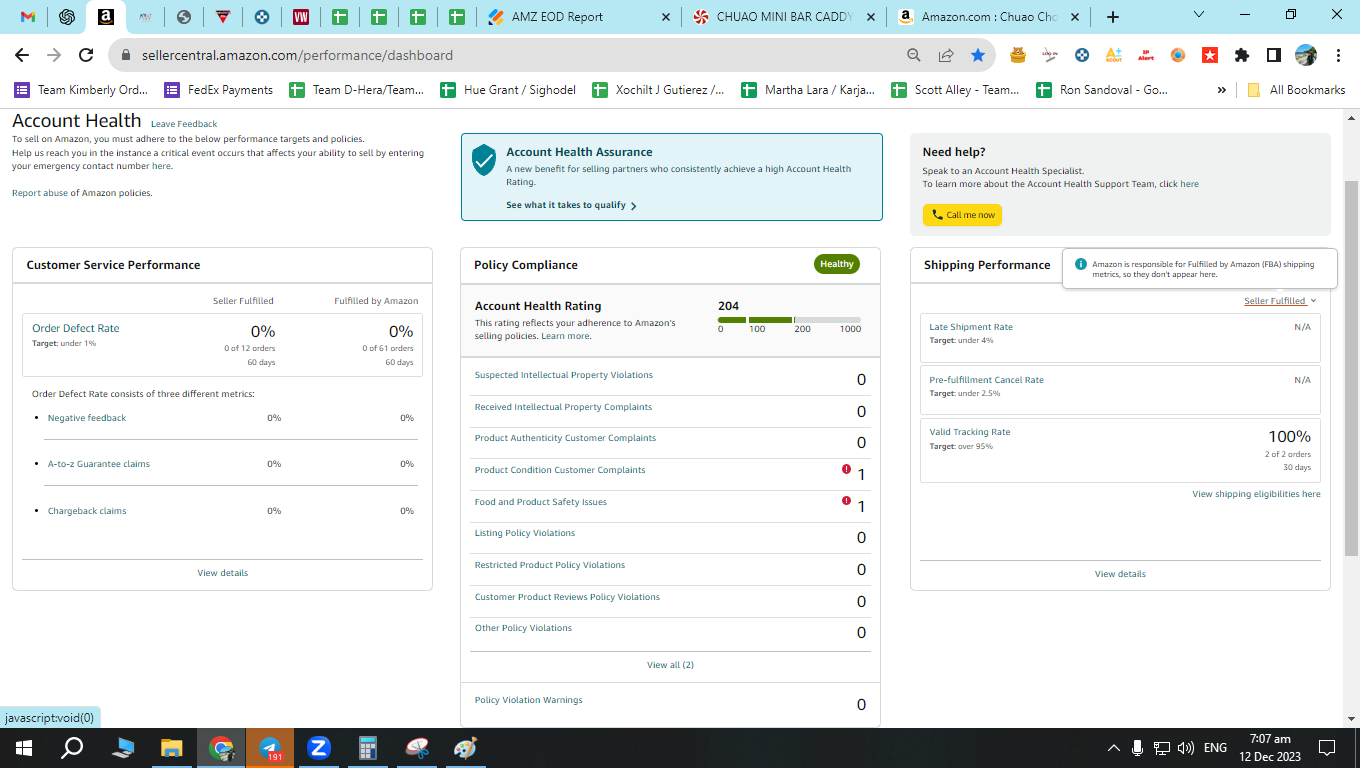Open the Ron Sandoval bookmark
Viewport: 1360px width, 768px height.
click(1101, 90)
